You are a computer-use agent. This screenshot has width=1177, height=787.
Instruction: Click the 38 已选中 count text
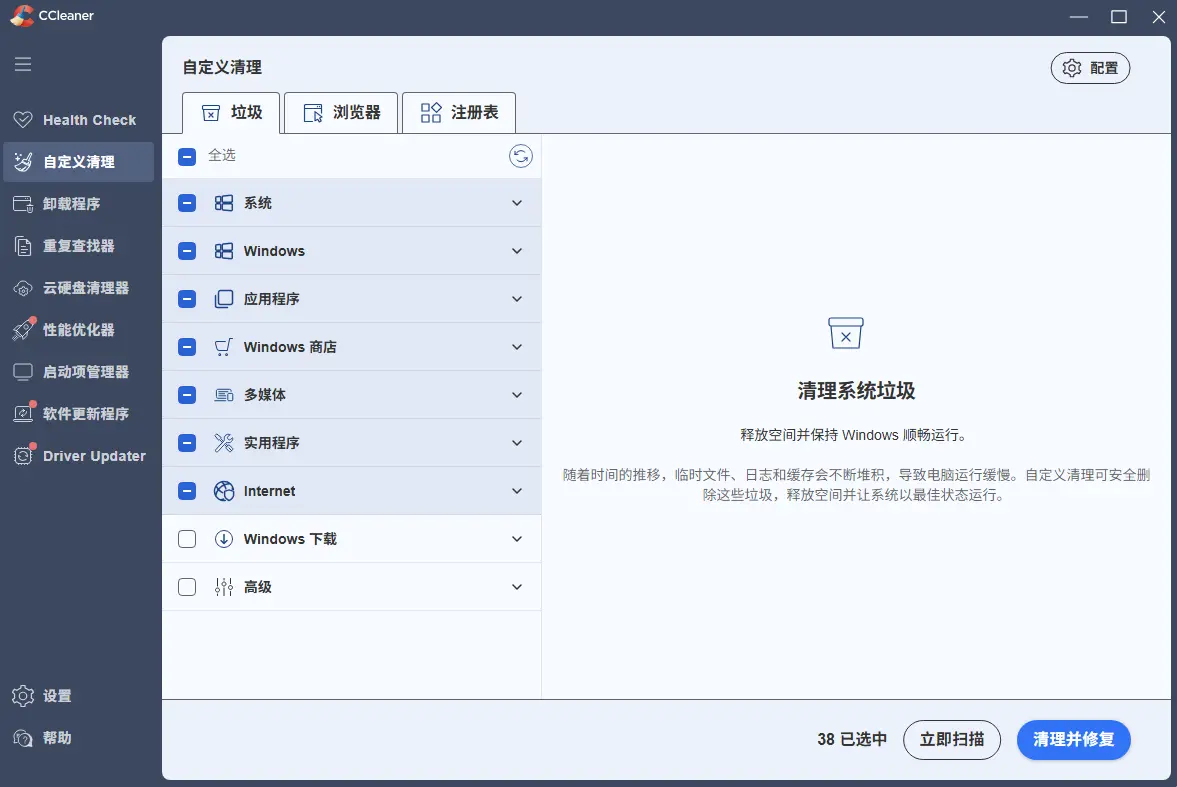pyautogui.click(x=852, y=740)
